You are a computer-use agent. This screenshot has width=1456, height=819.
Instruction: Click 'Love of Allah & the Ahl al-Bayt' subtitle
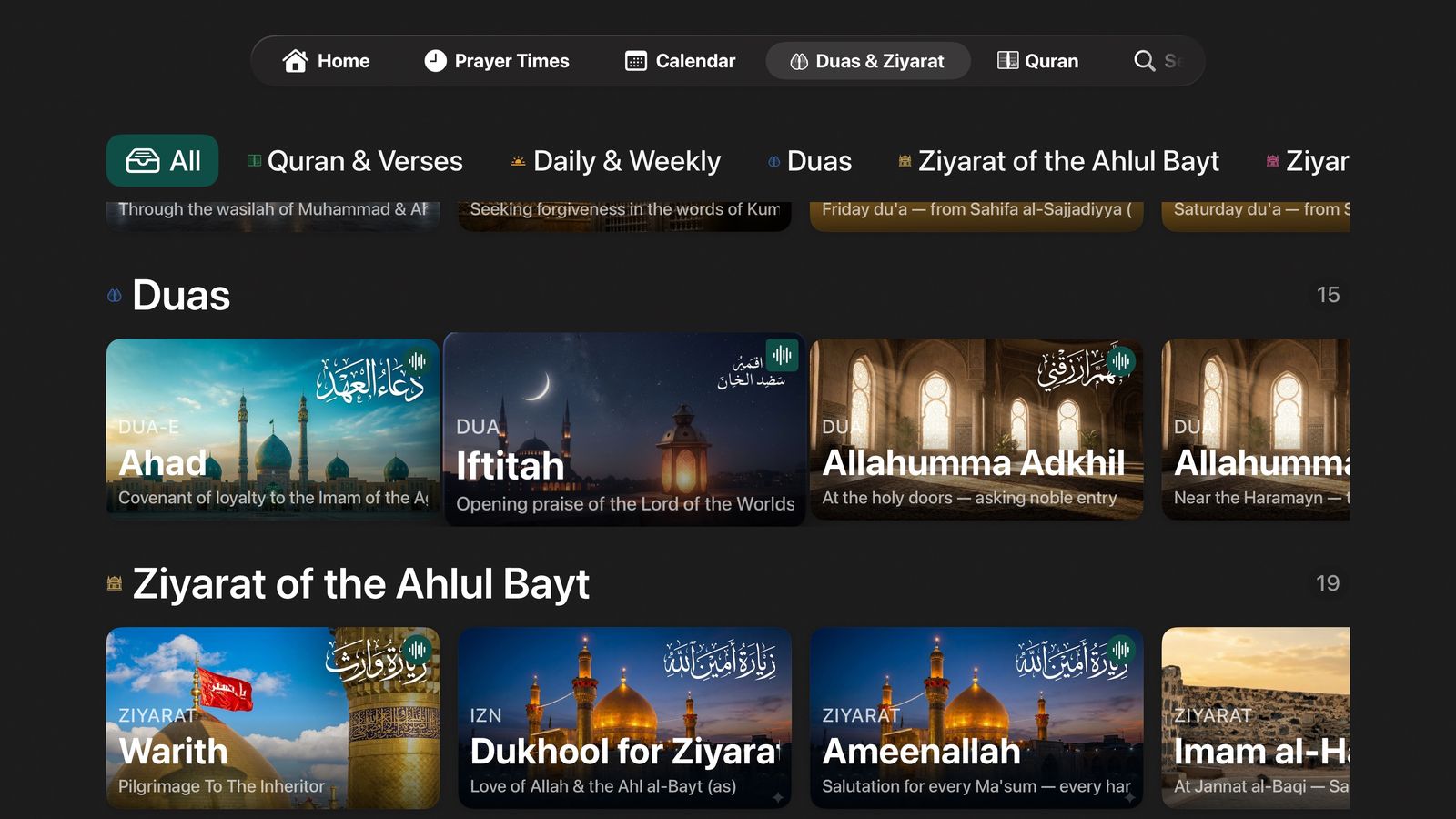click(603, 786)
